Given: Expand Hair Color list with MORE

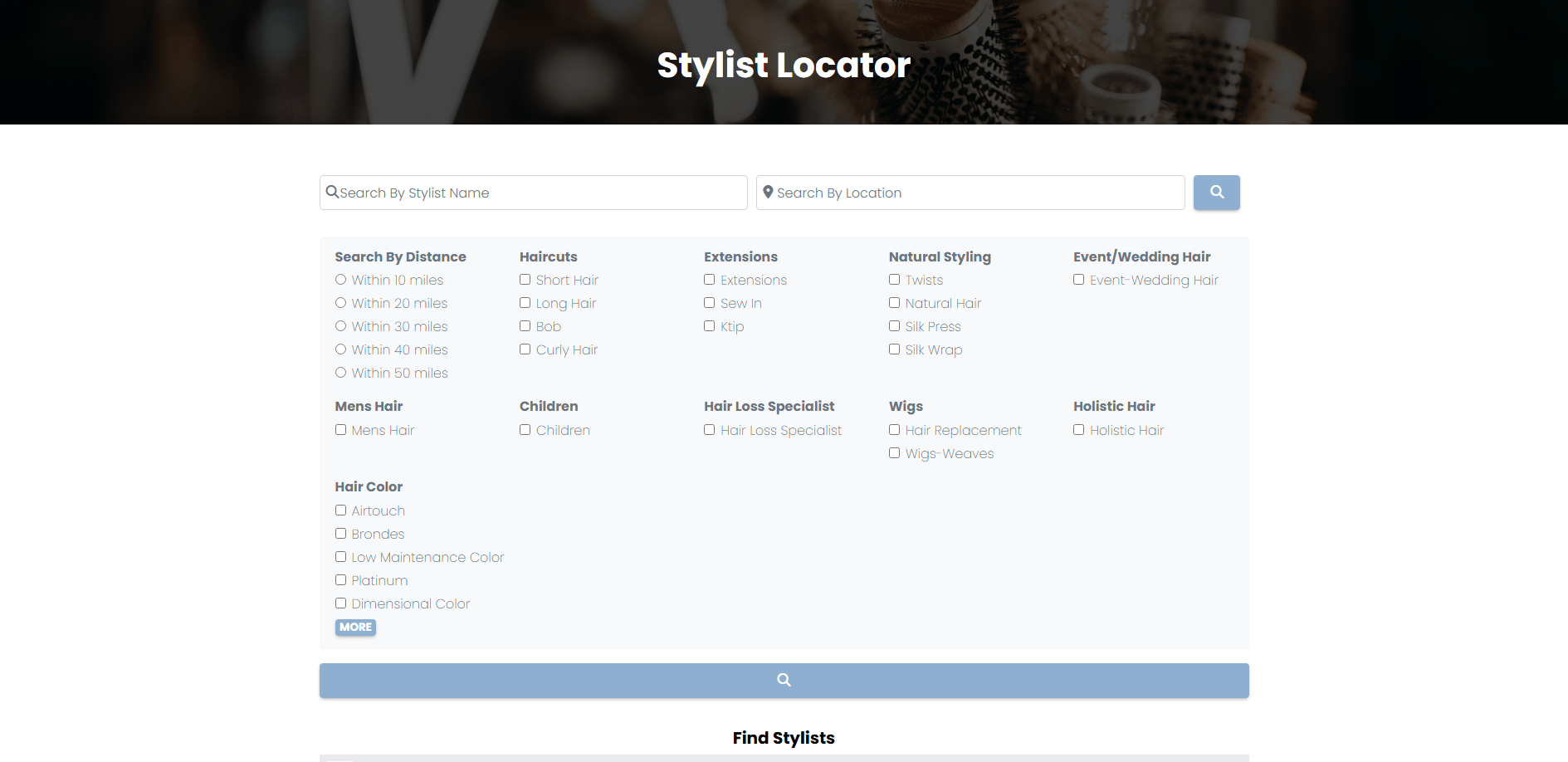Looking at the screenshot, I should pos(355,628).
